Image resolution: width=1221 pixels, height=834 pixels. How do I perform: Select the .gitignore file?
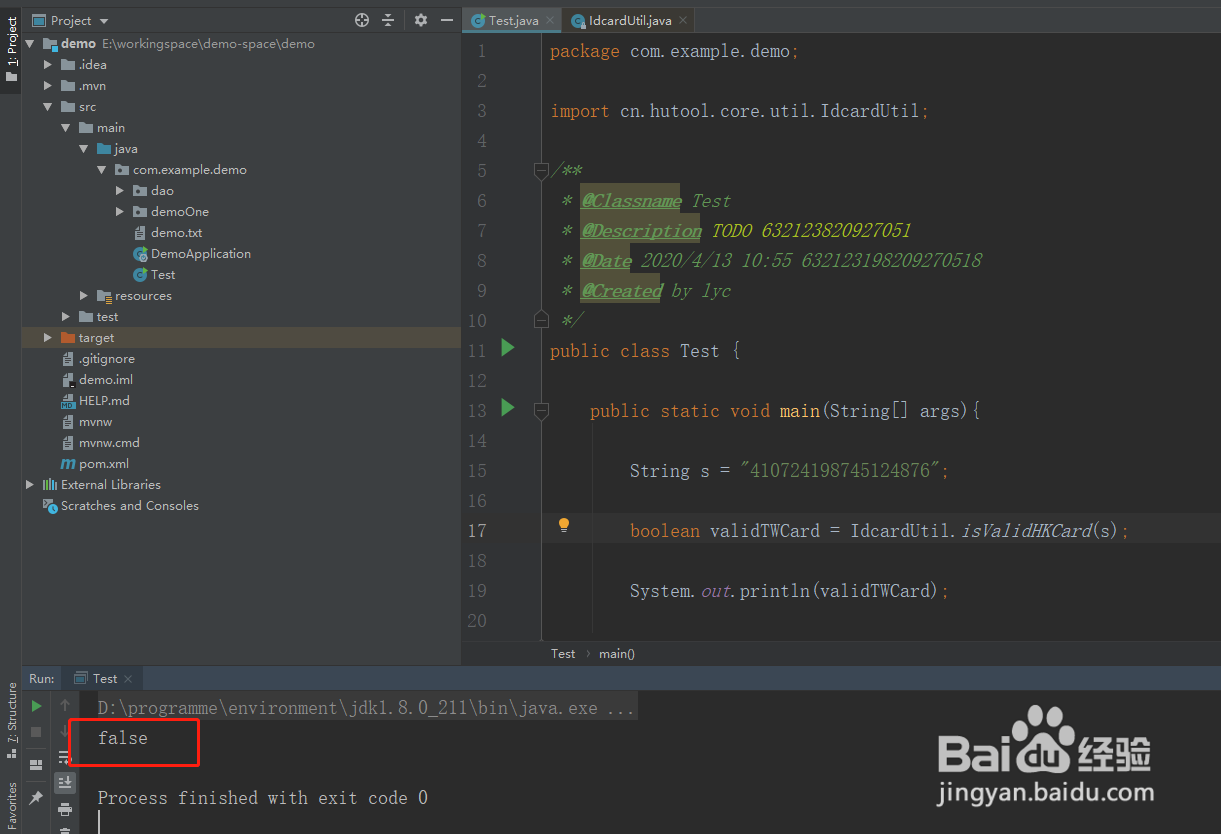coord(97,359)
